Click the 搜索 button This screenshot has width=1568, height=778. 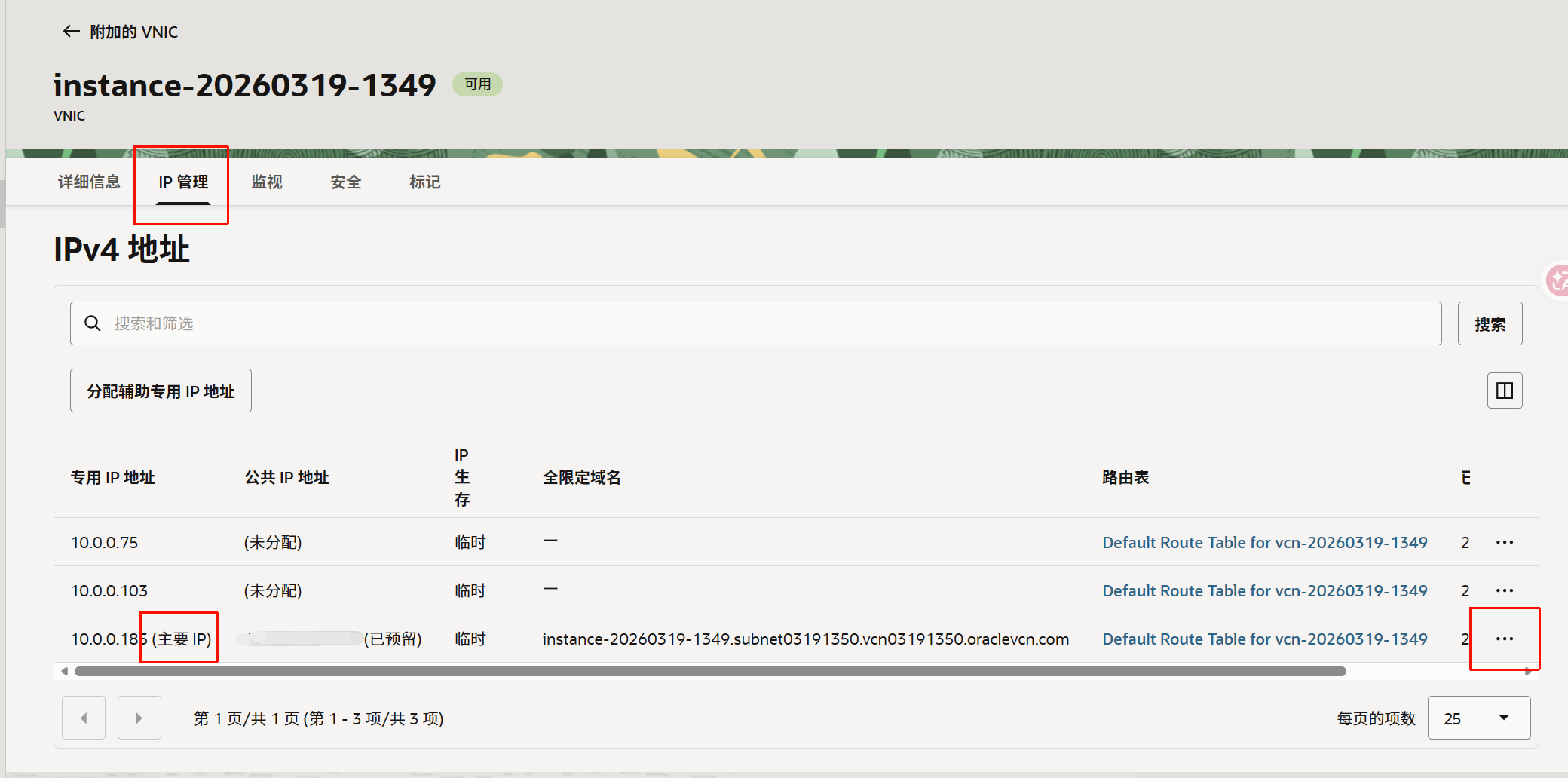1490,323
